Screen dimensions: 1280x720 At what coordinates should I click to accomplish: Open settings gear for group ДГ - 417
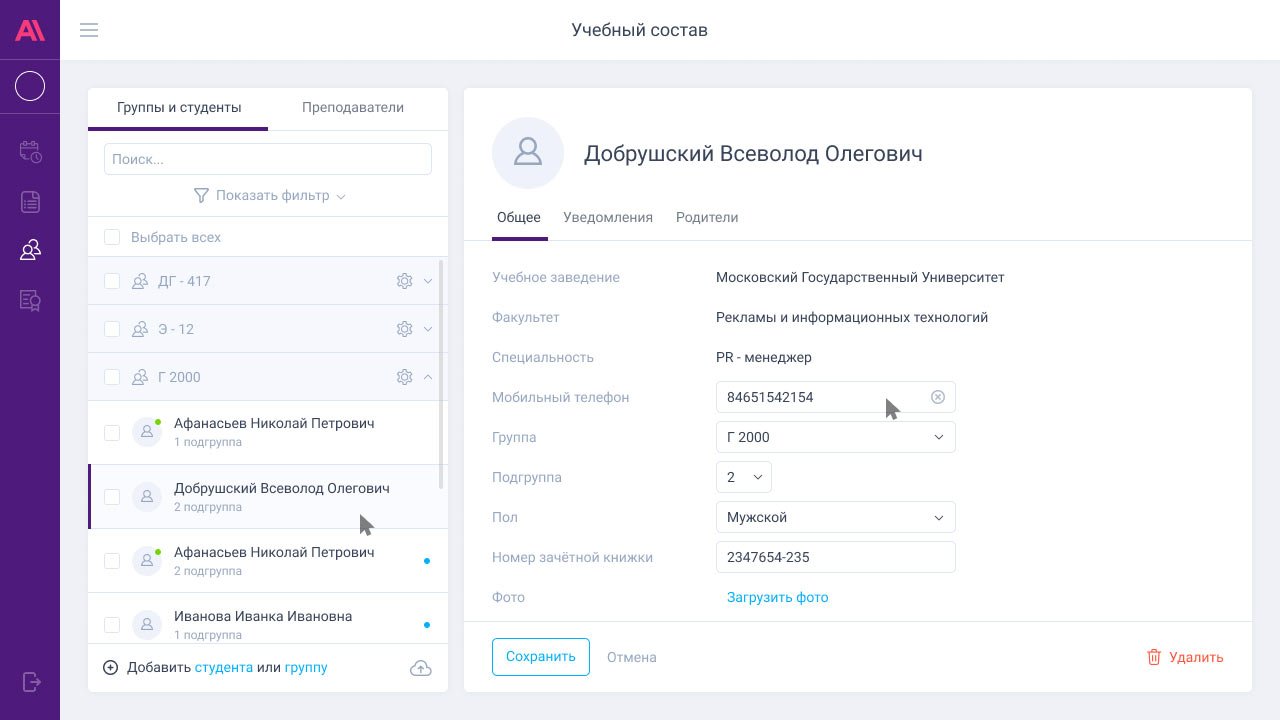tap(404, 281)
